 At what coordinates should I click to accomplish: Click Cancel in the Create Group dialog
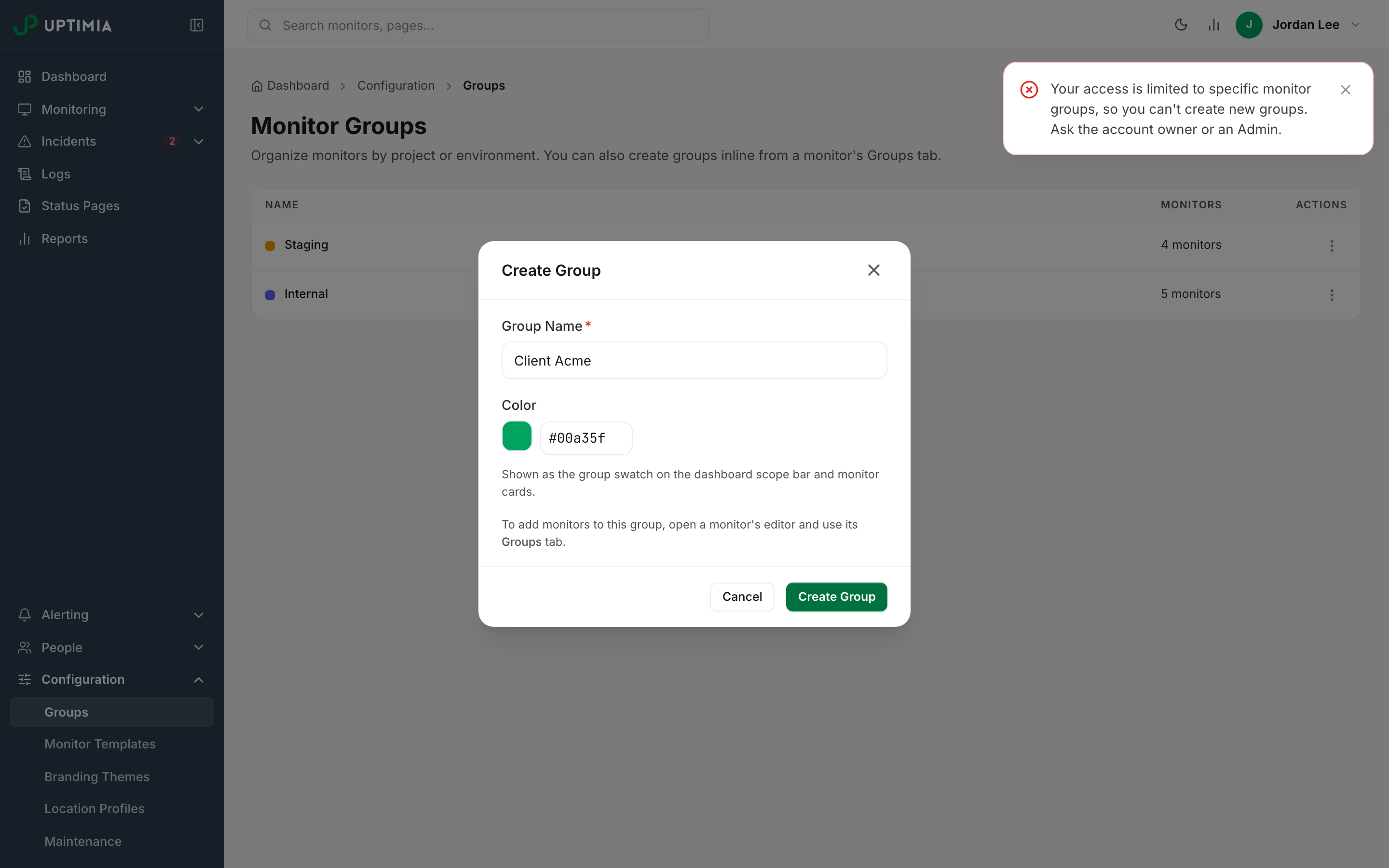[742, 597]
